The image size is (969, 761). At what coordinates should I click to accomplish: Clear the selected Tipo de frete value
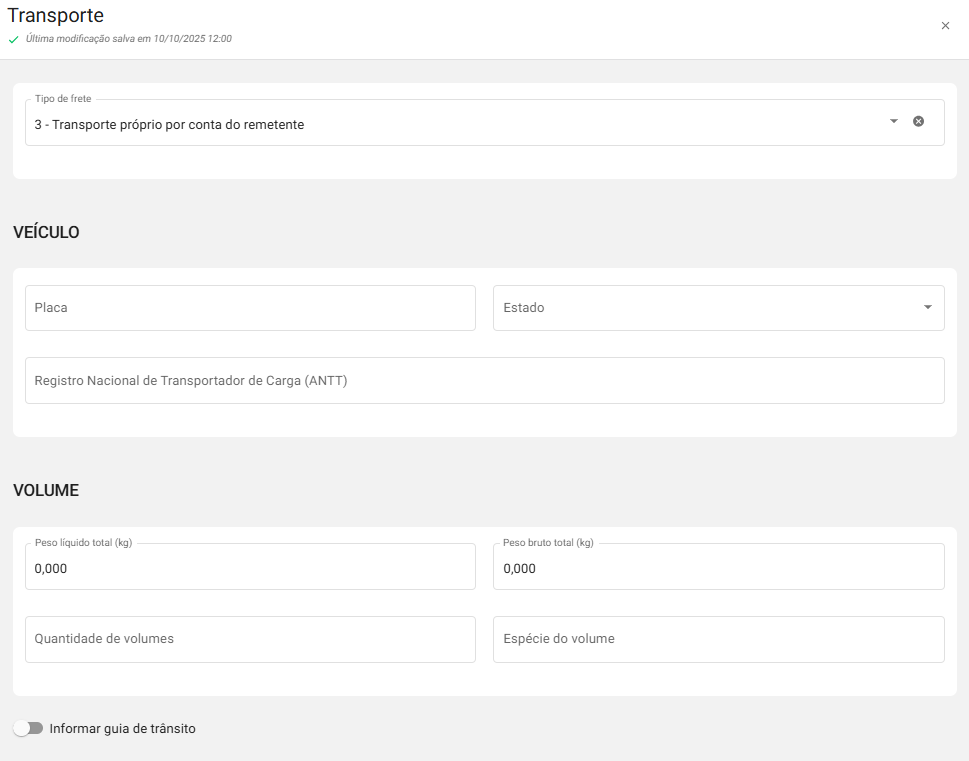tap(918, 121)
